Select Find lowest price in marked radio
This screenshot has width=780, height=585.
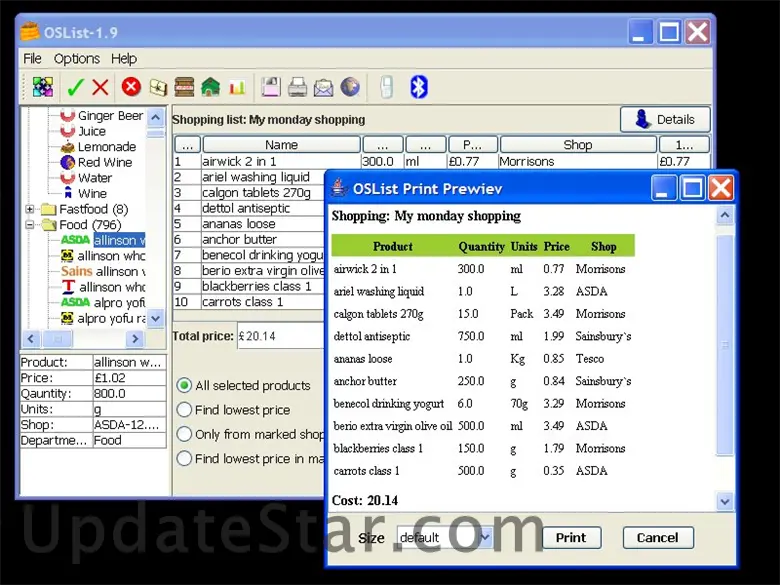(x=184, y=459)
